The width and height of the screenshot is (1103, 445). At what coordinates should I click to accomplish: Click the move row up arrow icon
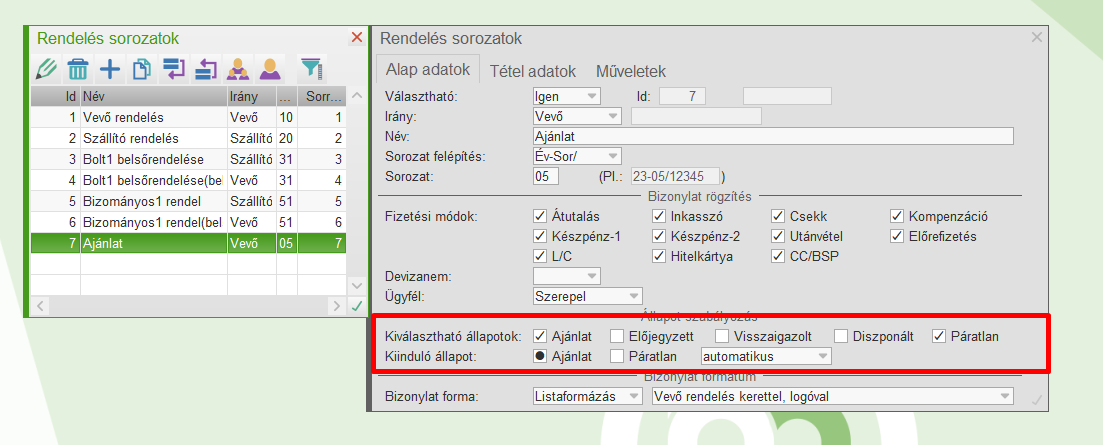(x=205, y=69)
